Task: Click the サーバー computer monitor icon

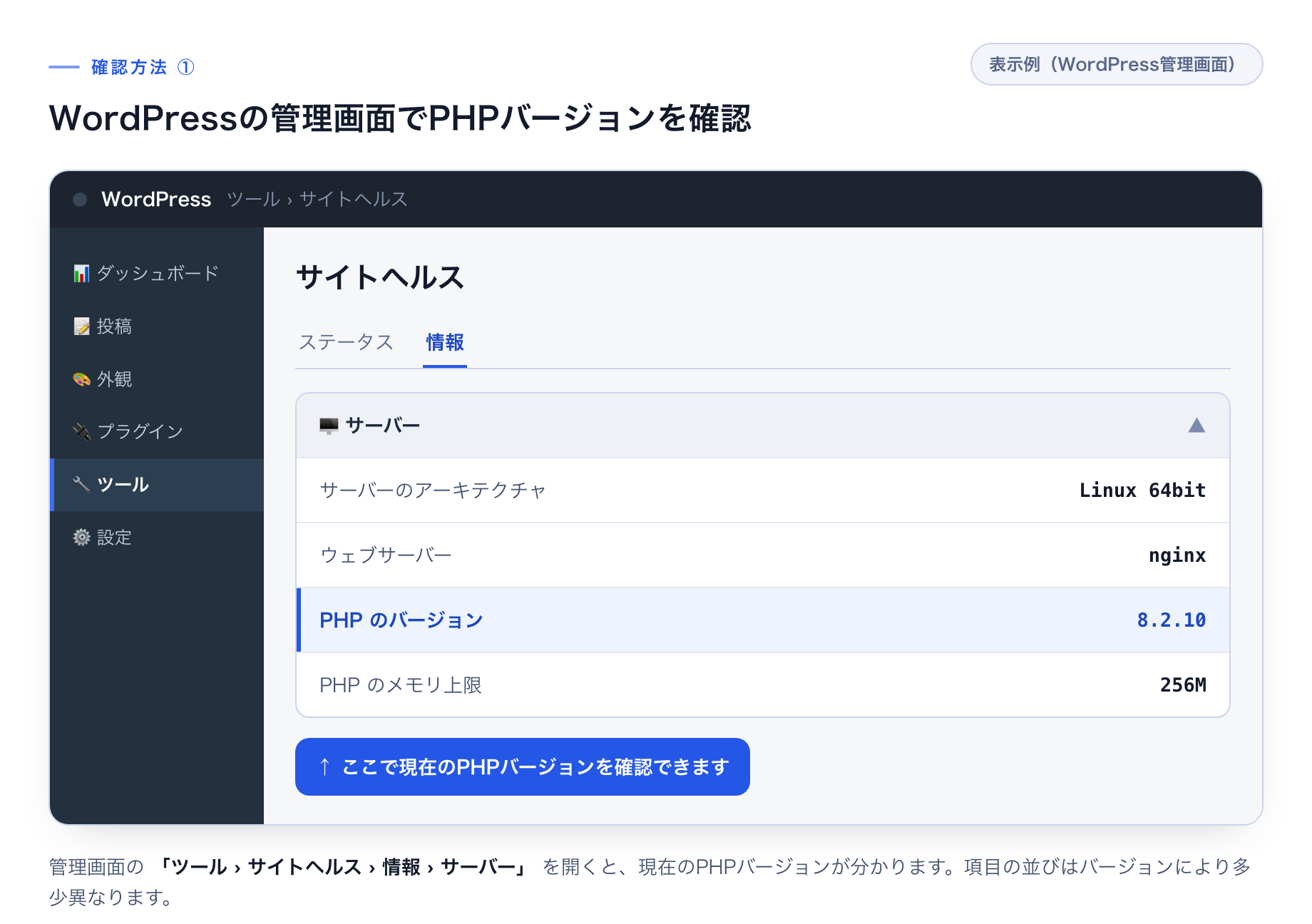Action: [329, 426]
